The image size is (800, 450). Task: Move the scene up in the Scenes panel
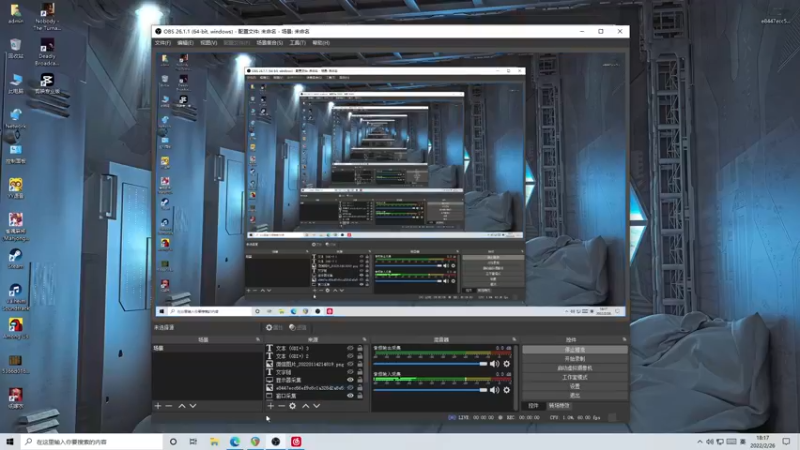tap(182, 406)
